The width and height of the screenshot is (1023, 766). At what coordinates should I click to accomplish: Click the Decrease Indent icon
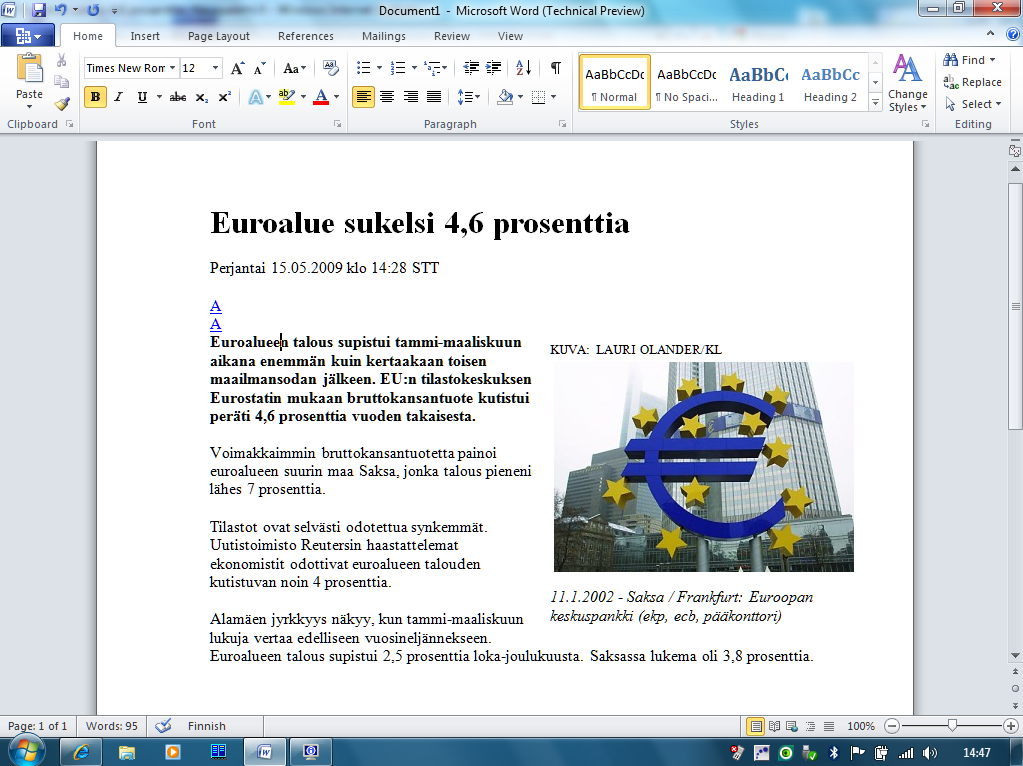(x=471, y=68)
